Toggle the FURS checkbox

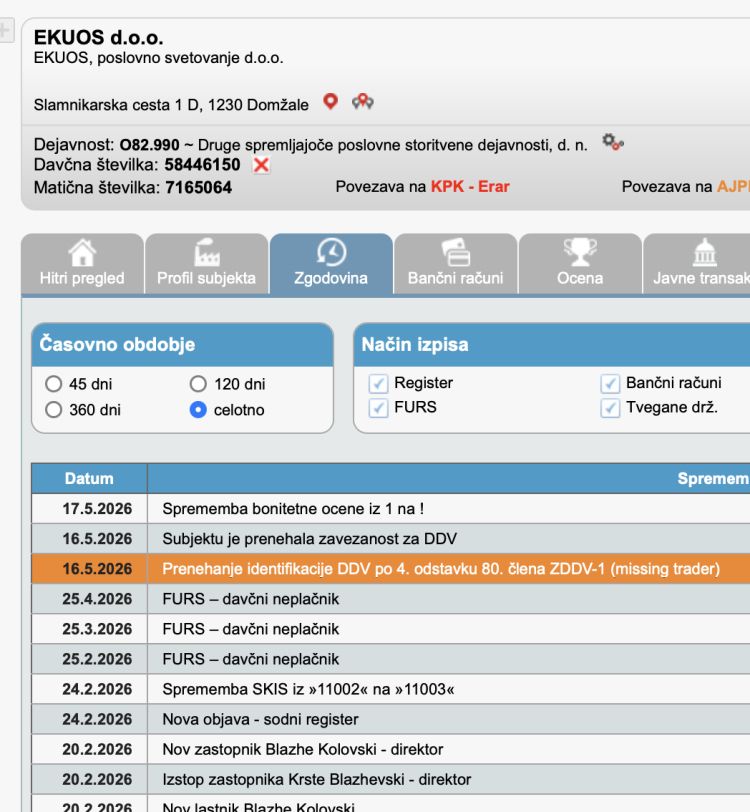click(378, 408)
